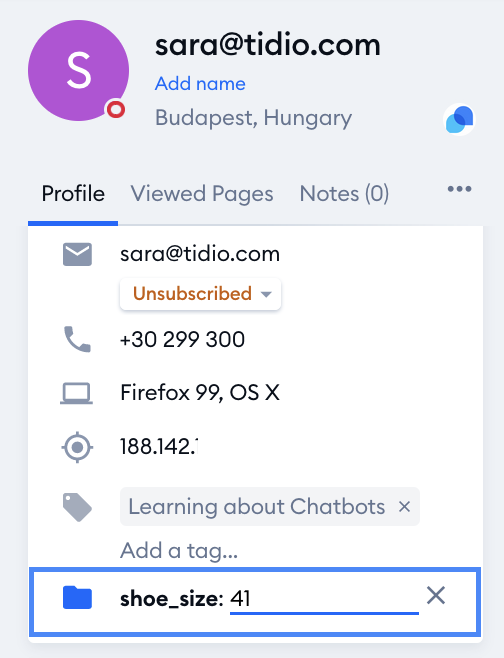Open the Unsubscribed status dropdown

point(200,294)
